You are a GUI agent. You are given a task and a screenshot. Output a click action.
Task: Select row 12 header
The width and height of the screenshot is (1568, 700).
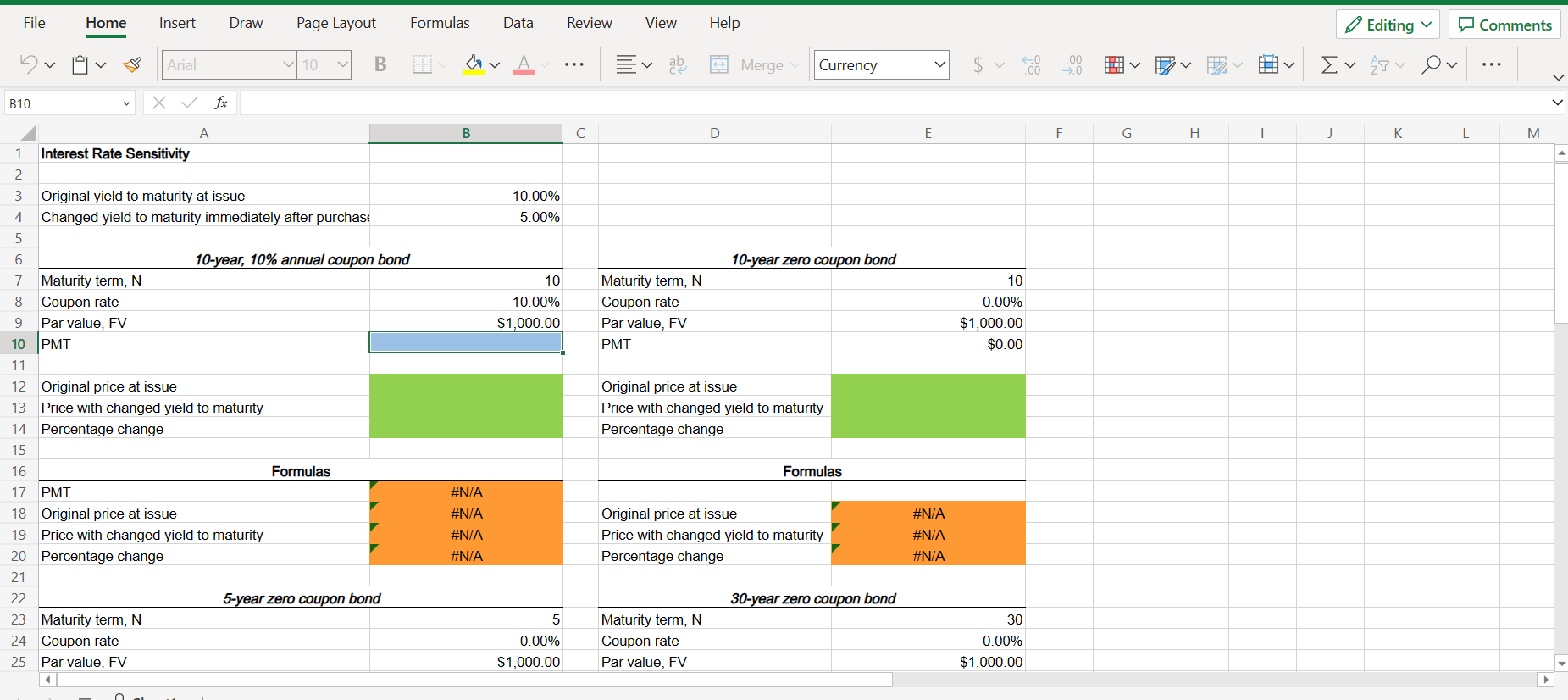pos(19,386)
